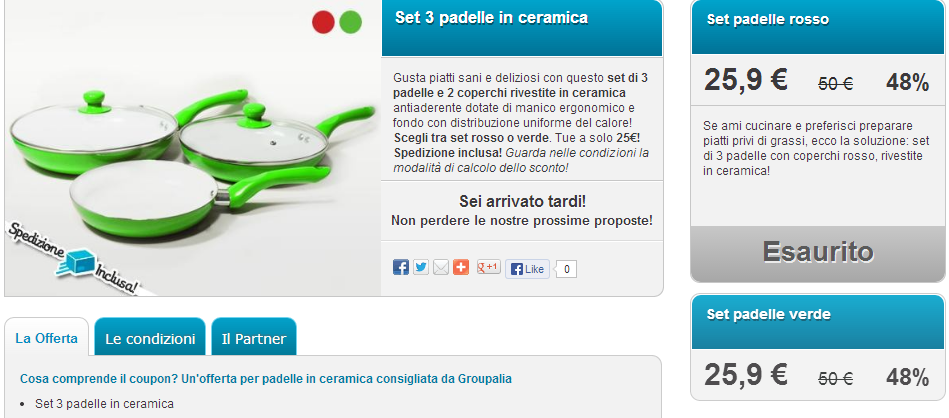The image size is (949, 418).
Task: Share the offer on Facebook
Action: click(401, 267)
